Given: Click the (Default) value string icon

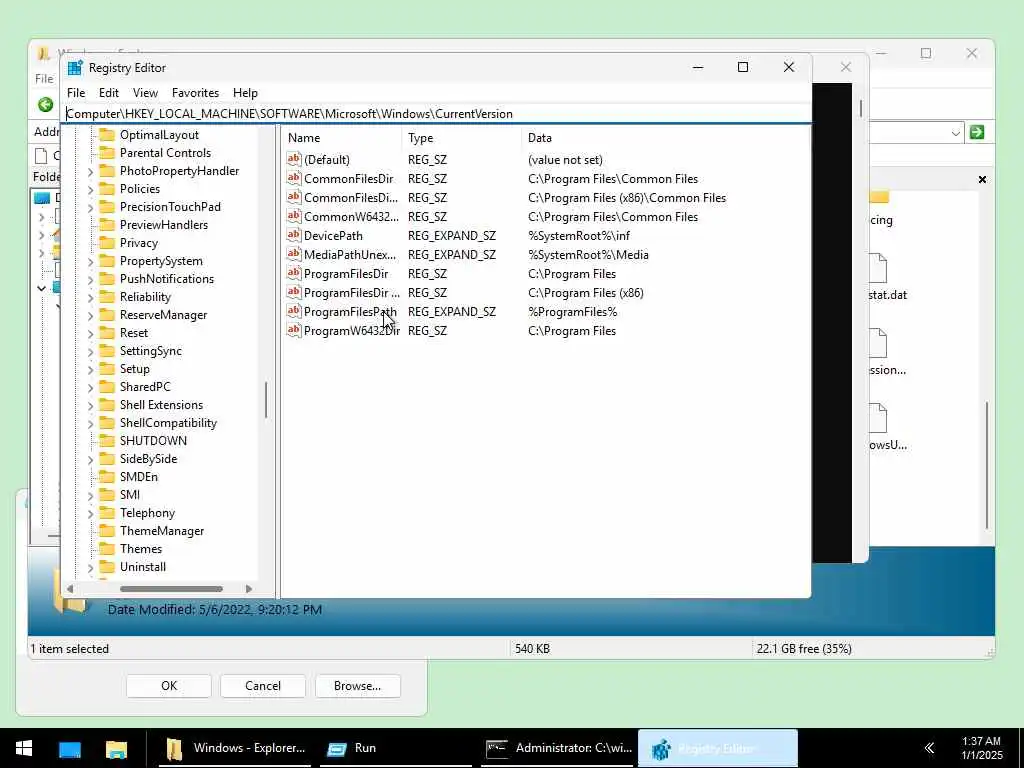Looking at the screenshot, I should pos(294,159).
